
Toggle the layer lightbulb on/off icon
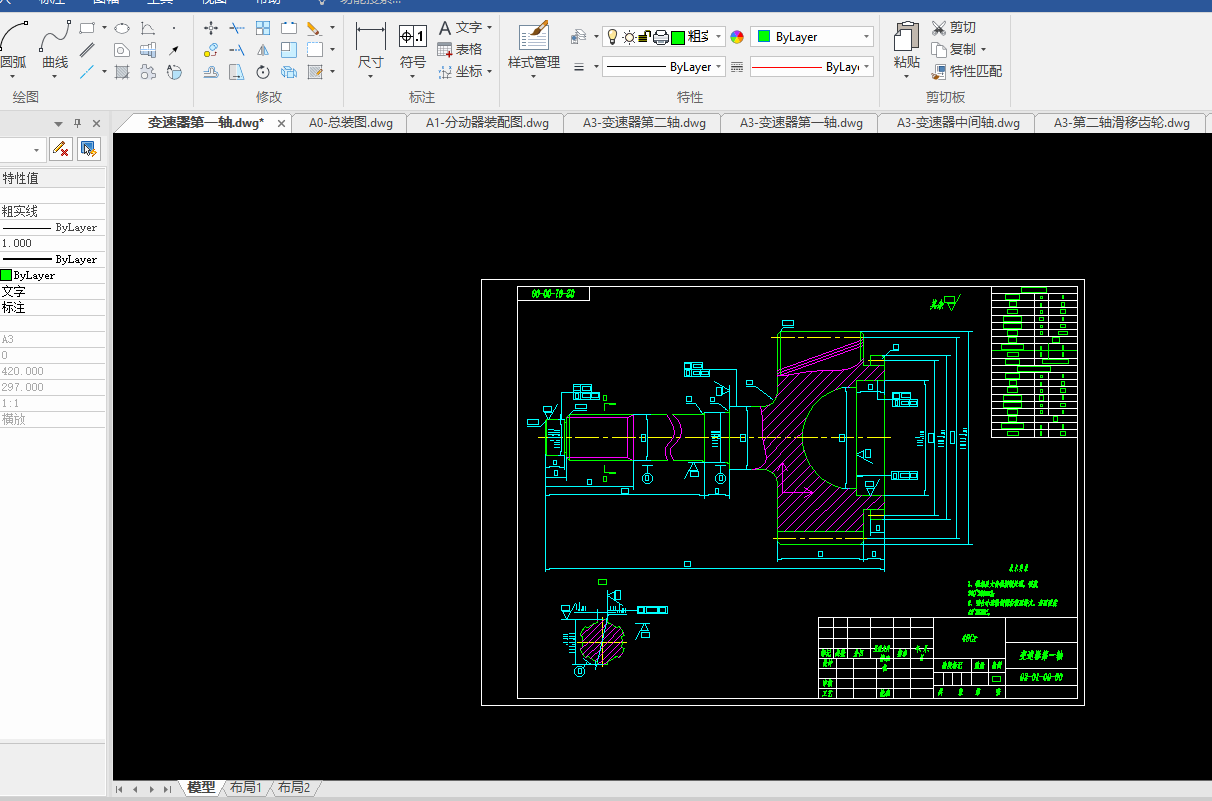coord(612,37)
